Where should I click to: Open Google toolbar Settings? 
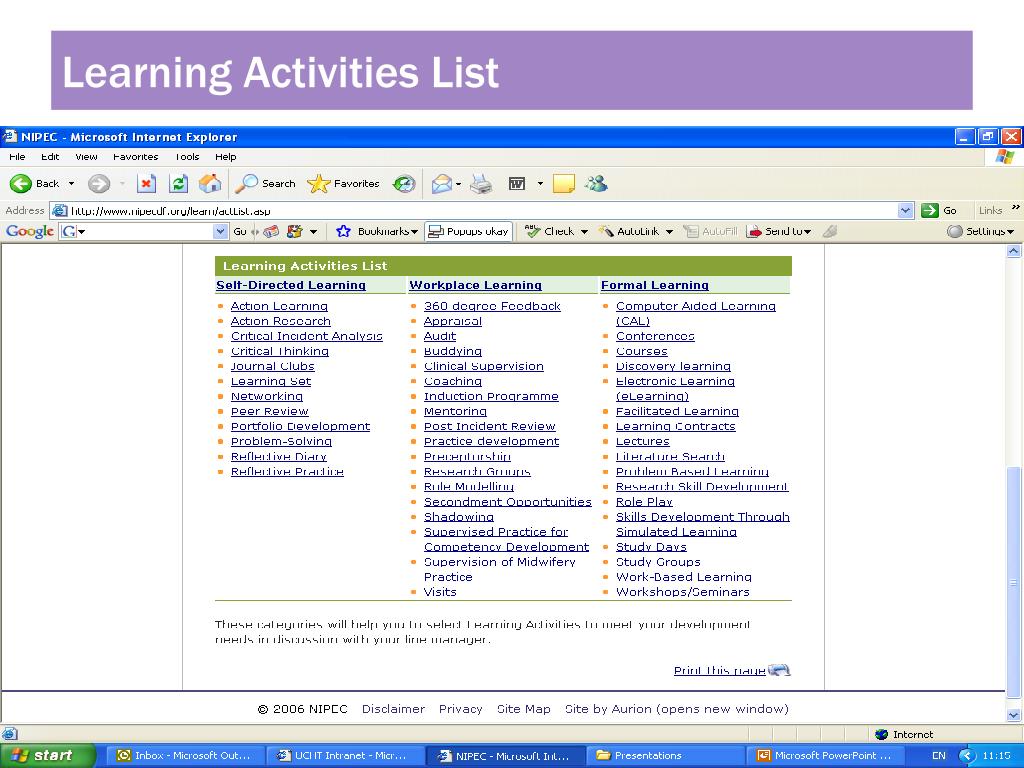pyautogui.click(x=980, y=231)
